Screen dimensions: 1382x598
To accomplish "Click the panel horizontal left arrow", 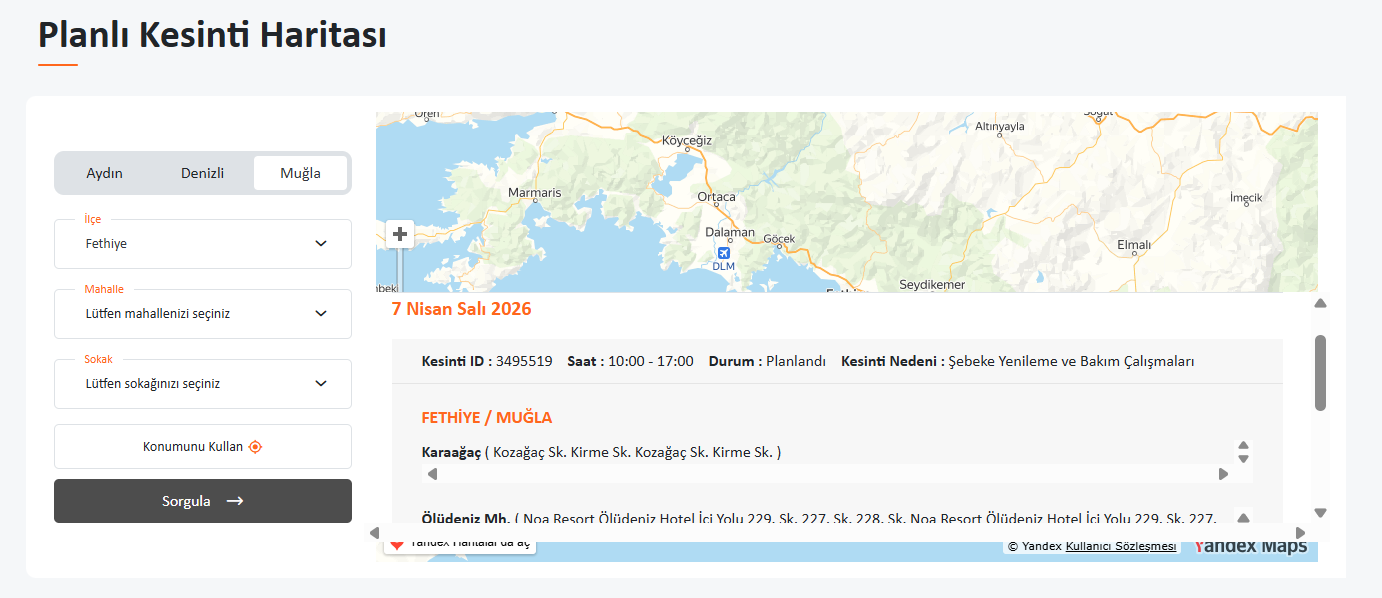I will (374, 532).
